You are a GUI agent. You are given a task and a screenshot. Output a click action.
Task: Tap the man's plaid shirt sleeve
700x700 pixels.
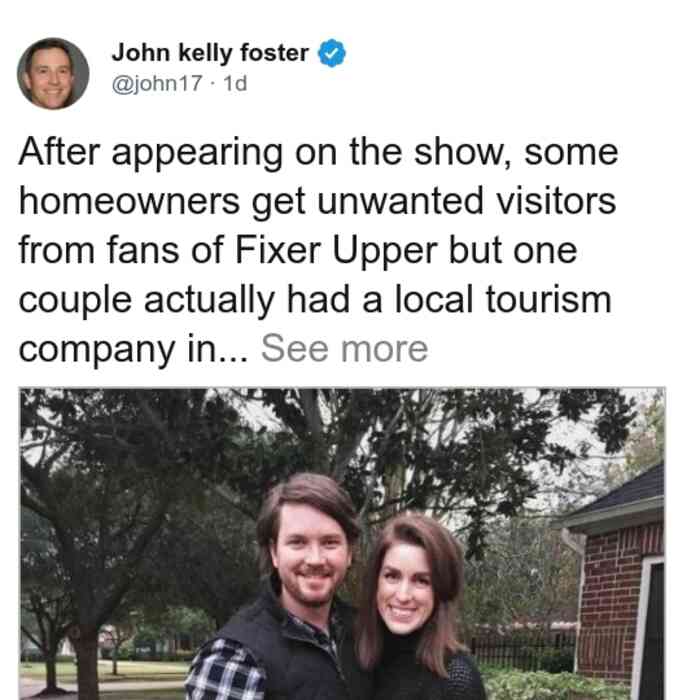(225, 670)
